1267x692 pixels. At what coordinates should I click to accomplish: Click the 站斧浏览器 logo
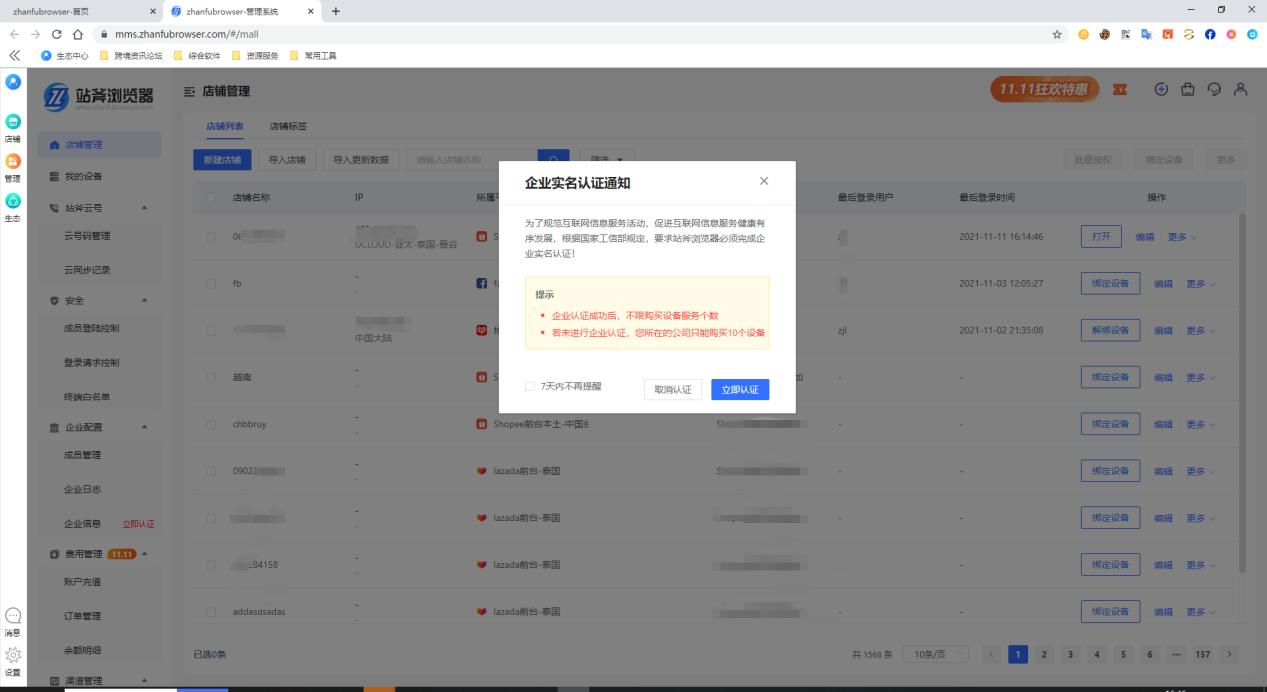pyautogui.click(x=98, y=97)
